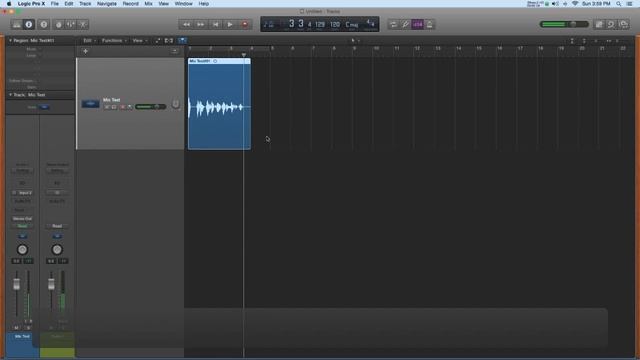This screenshot has height=360, width=640.
Task: Open the Editors scissors button
Action: (83, 24)
